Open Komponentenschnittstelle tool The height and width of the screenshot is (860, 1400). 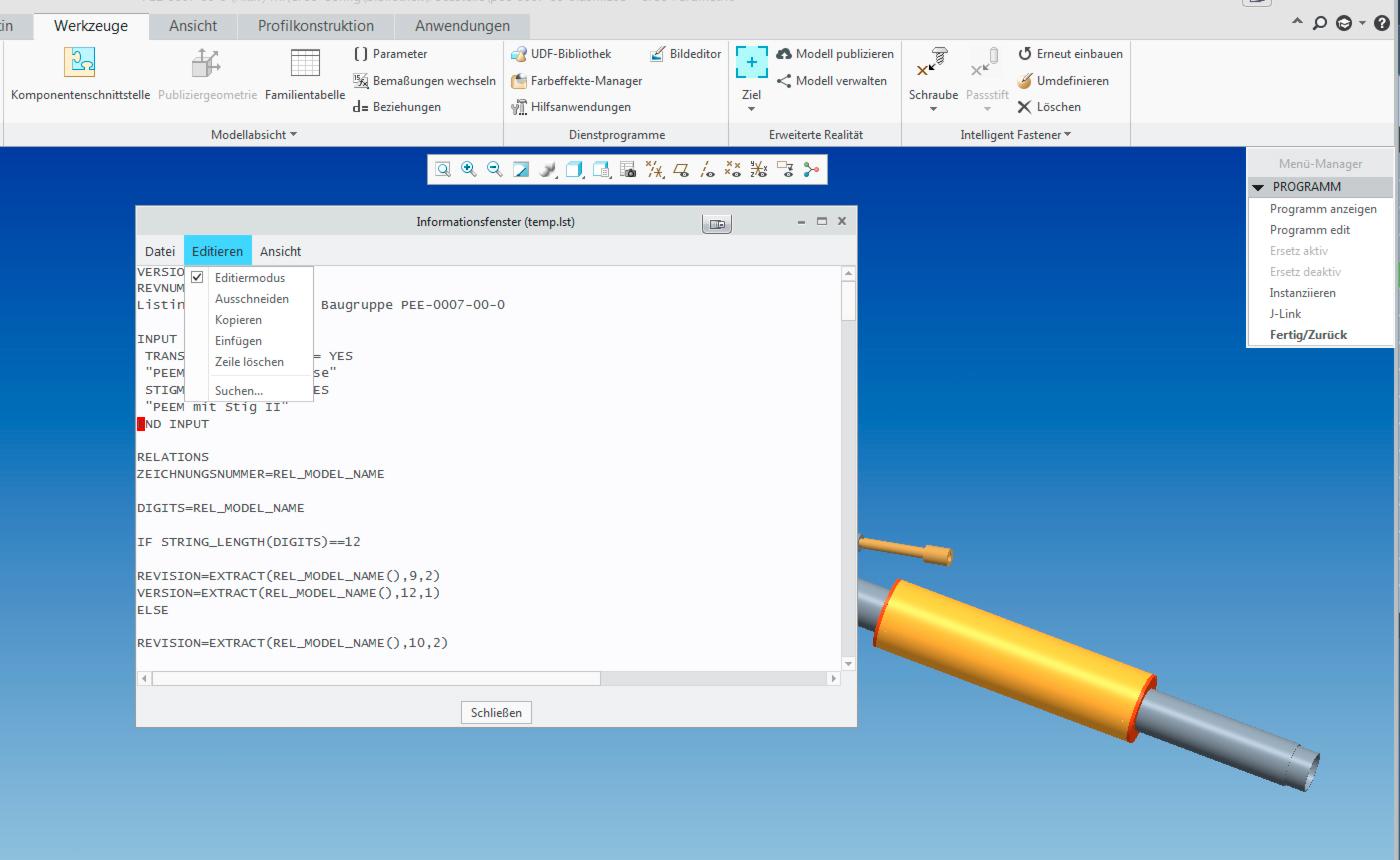tap(80, 75)
